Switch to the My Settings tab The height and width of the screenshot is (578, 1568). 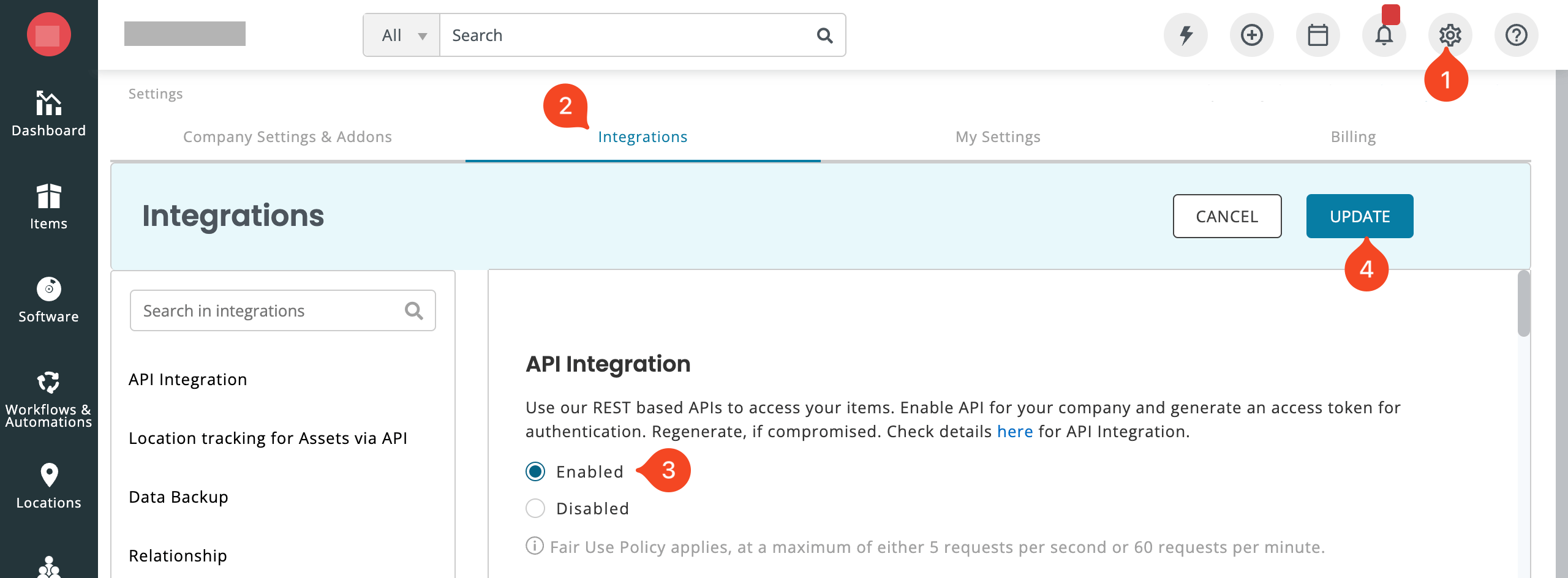click(x=998, y=137)
